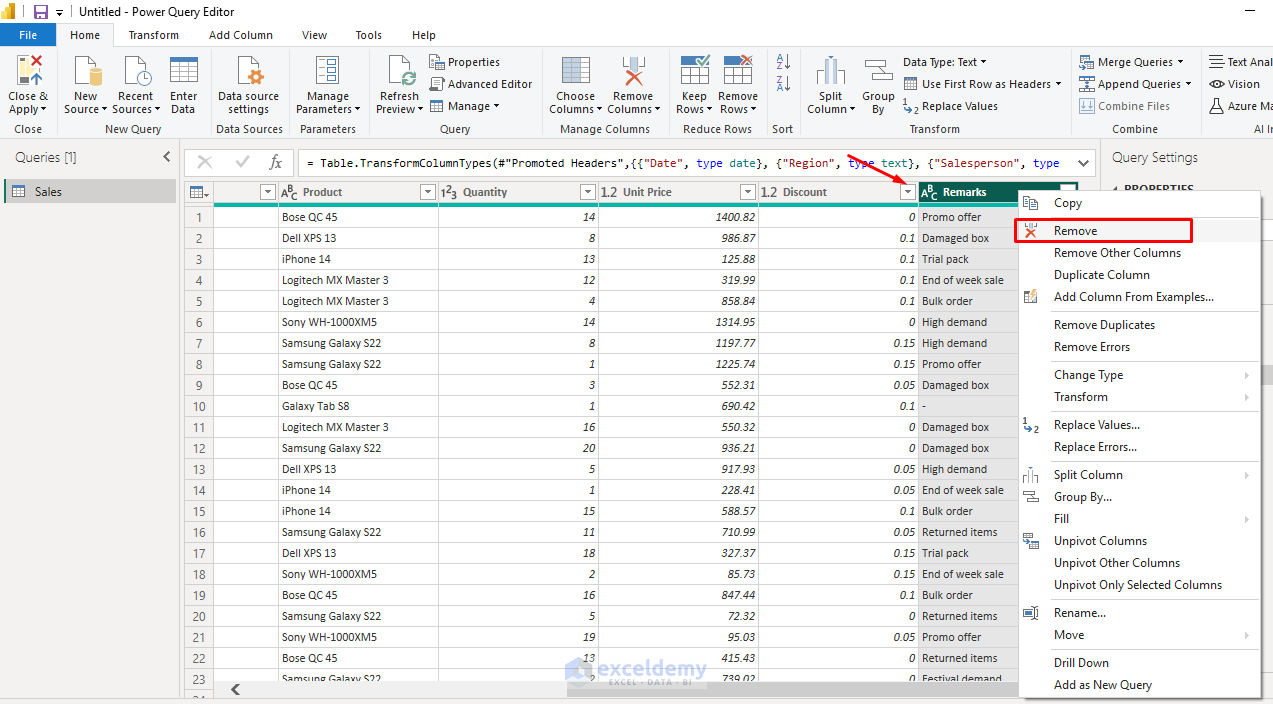1273x704 pixels.
Task: Select Remove from the context menu
Action: [1075, 231]
